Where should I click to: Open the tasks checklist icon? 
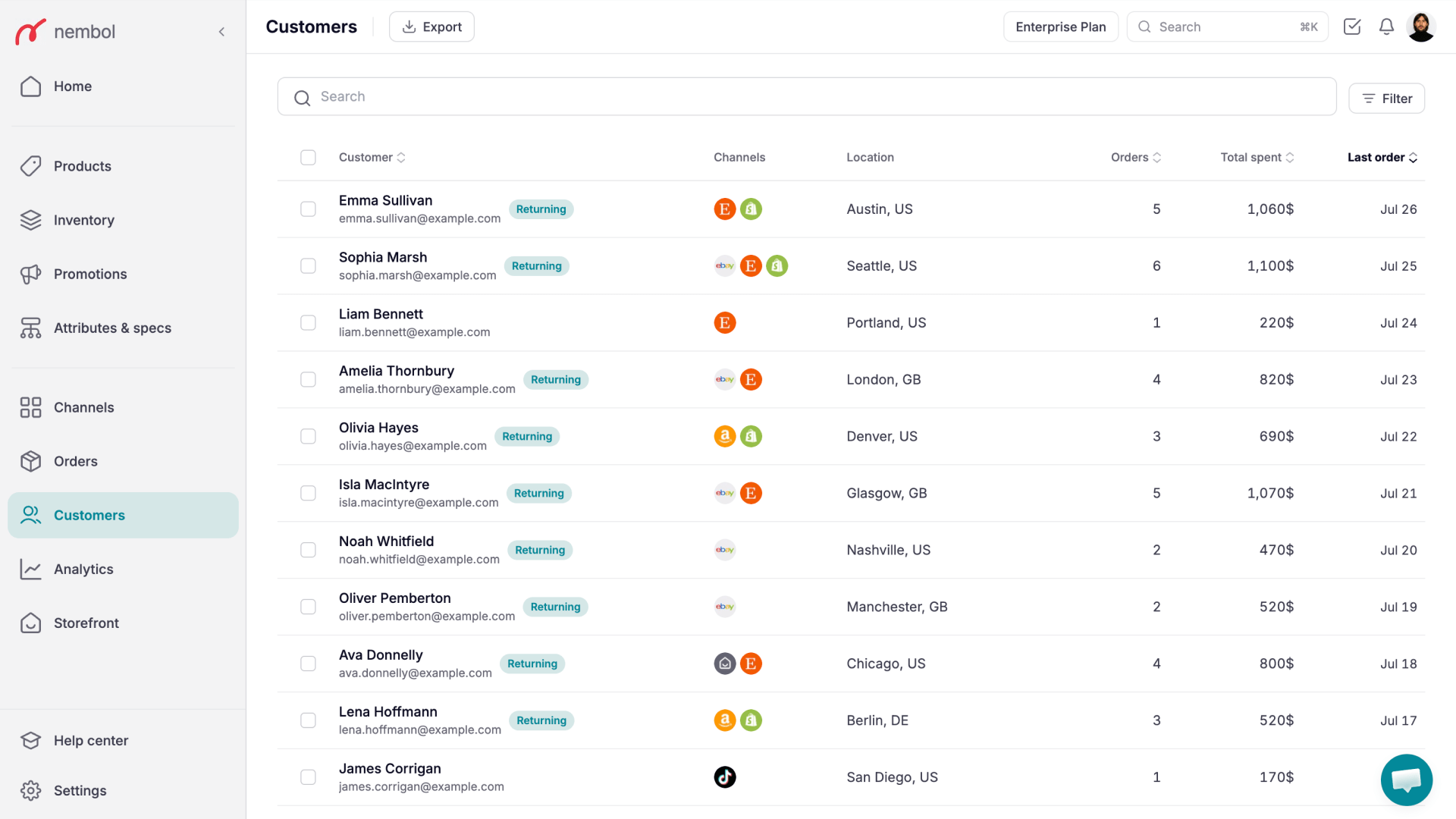pyautogui.click(x=1352, y=27)
